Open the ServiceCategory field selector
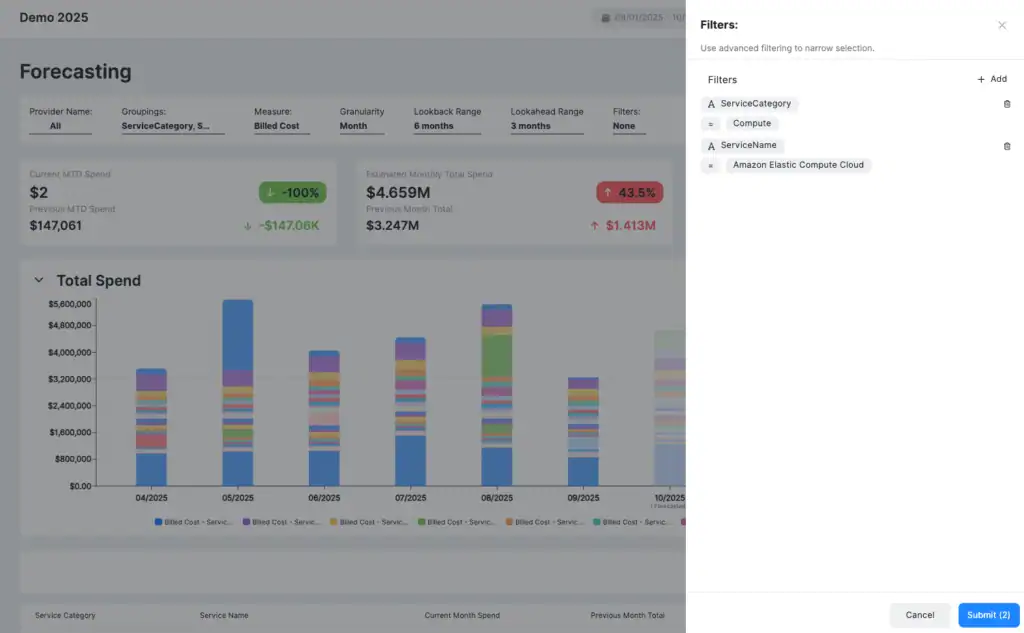The image size is (1024, 633). [x=755, y=104]
